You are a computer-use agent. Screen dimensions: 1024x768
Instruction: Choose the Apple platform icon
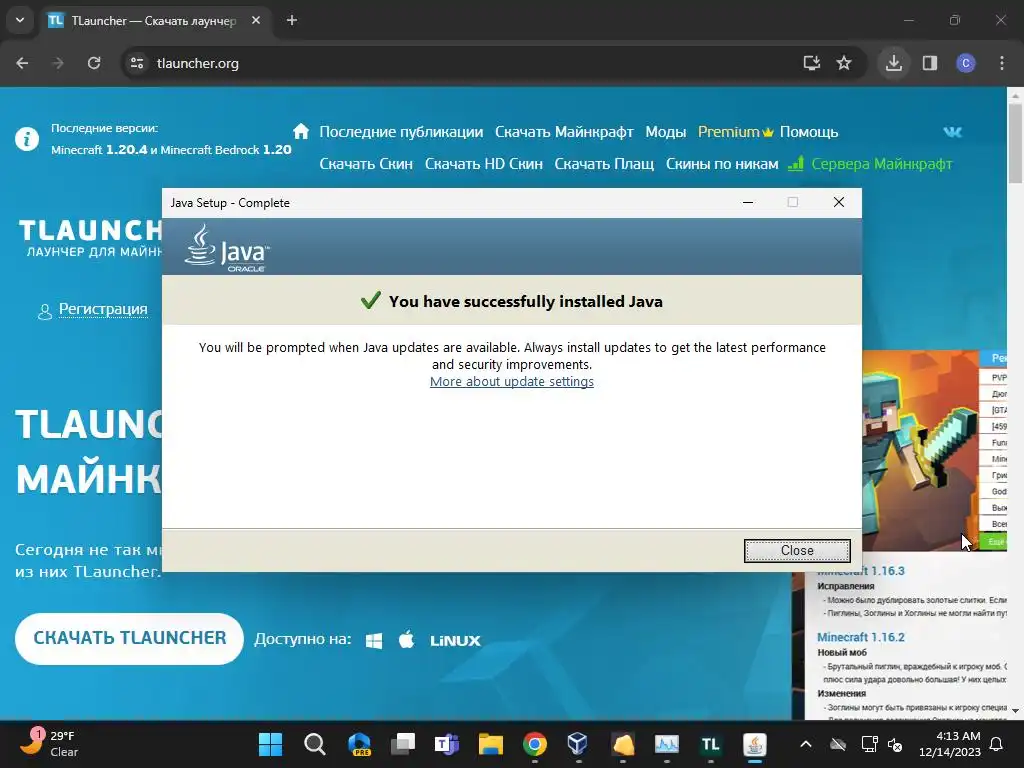[x=406, y=639]
